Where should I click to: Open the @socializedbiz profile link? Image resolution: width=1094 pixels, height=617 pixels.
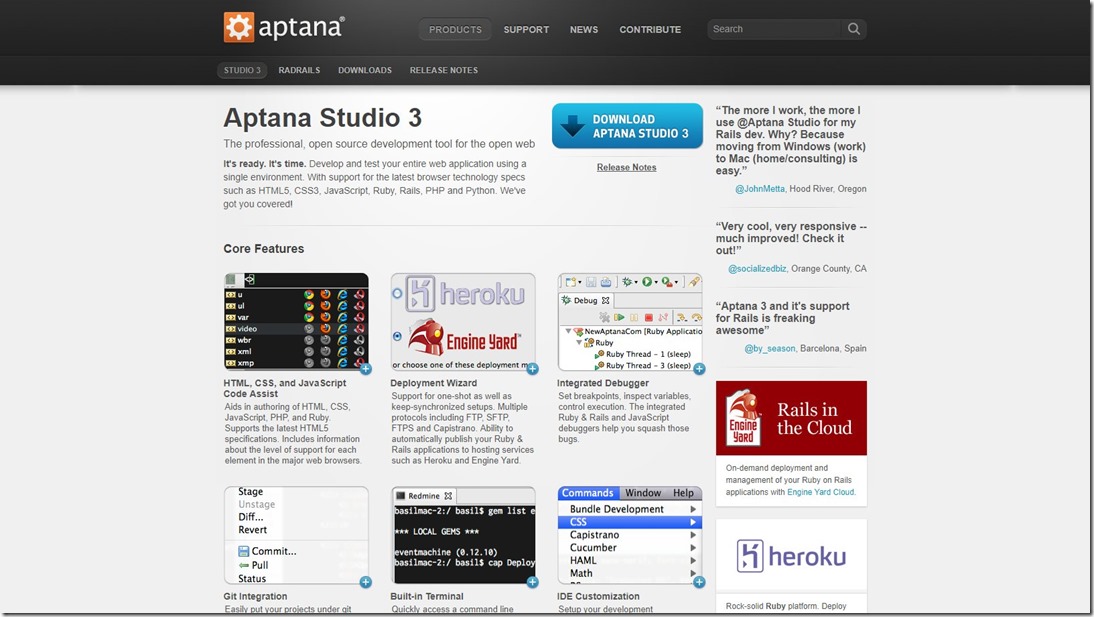[x=757, y=268]
